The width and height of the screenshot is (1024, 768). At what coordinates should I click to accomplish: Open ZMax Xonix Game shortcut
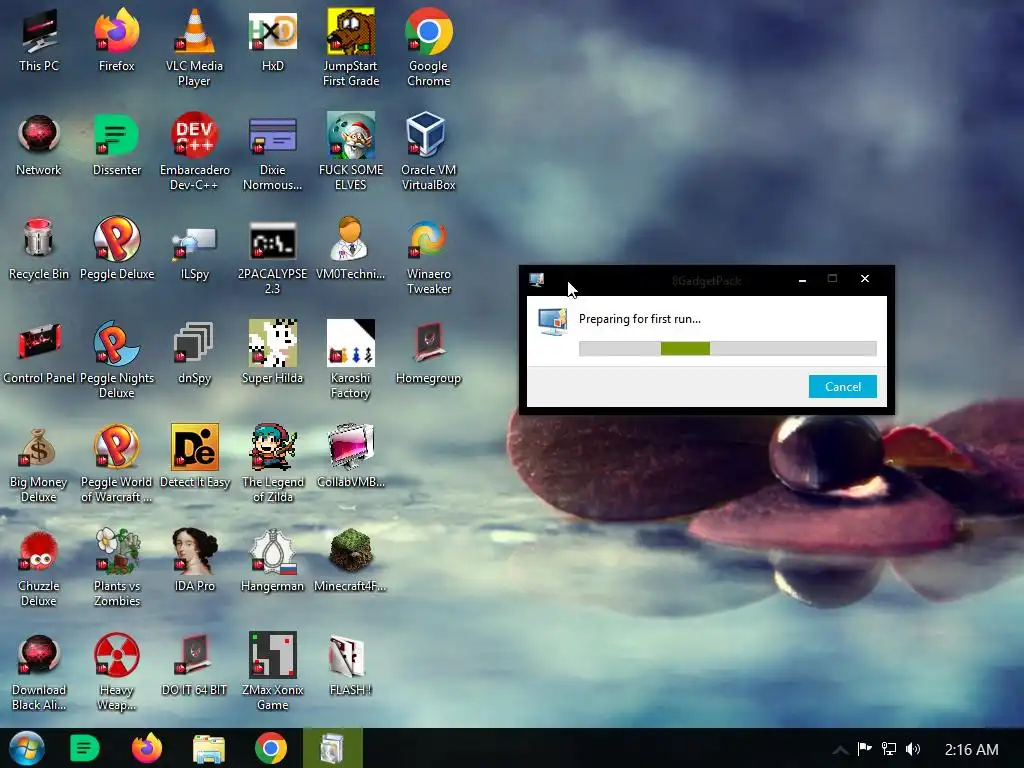(x=272, y=670)
